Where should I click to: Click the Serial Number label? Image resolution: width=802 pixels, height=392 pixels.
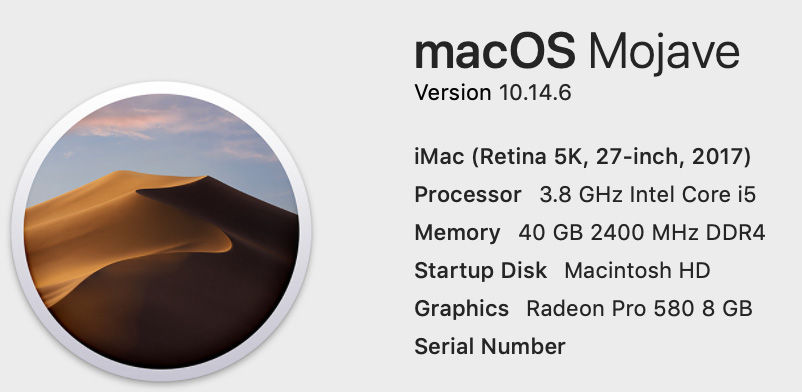coord(489,346)
